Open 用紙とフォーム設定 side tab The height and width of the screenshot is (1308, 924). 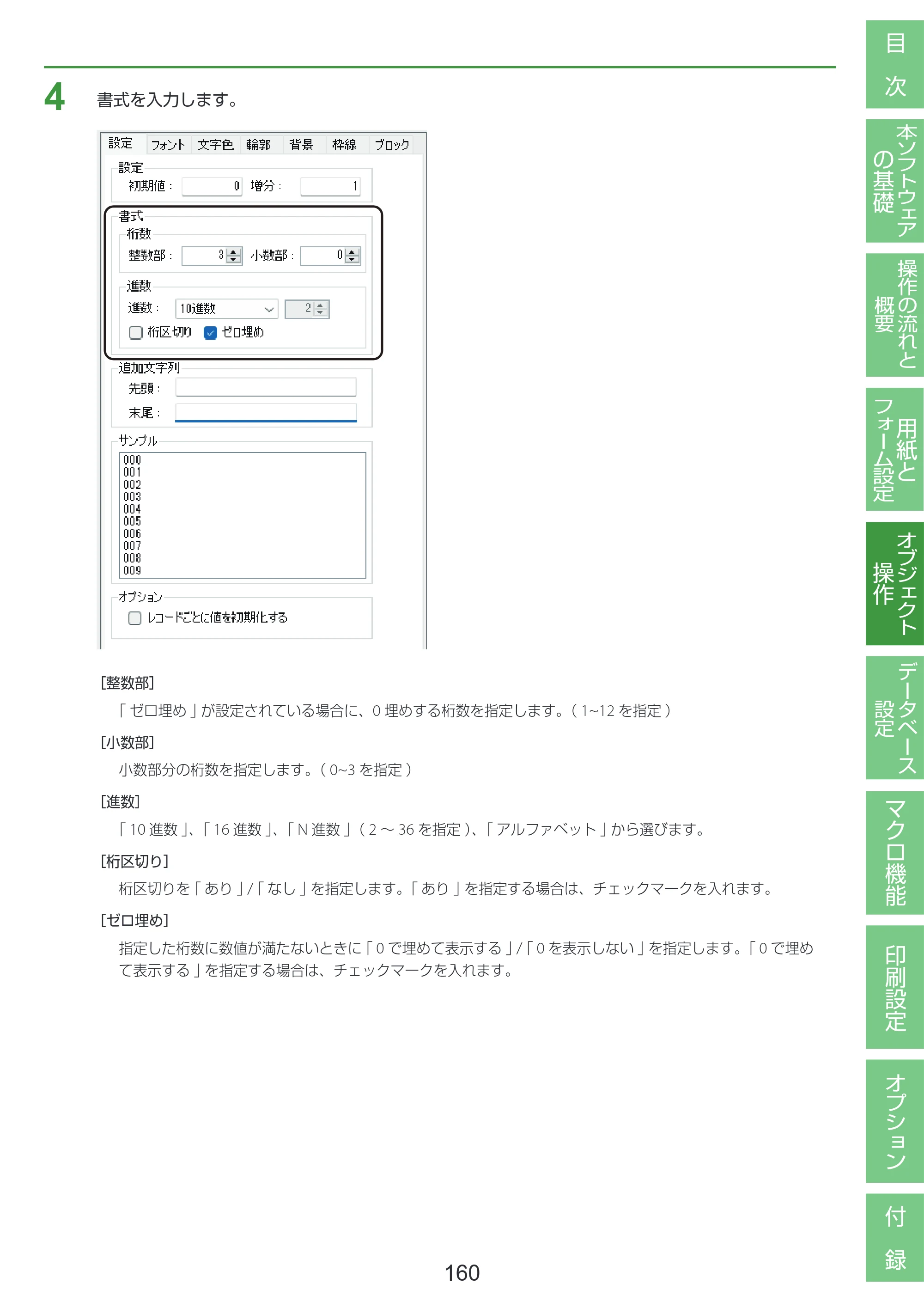point(894,450)
